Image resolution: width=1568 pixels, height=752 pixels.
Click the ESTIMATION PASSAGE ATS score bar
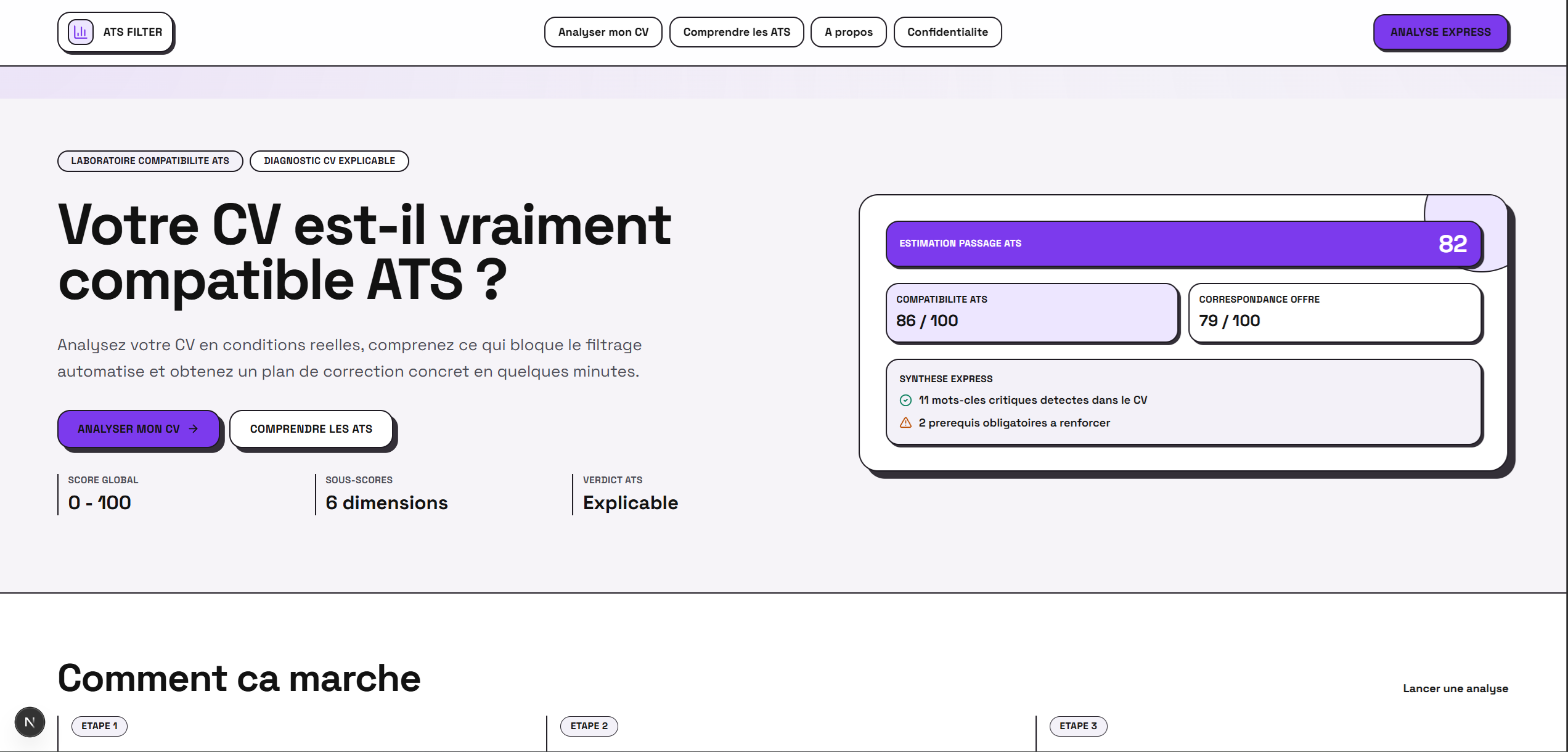[1183, 243]
